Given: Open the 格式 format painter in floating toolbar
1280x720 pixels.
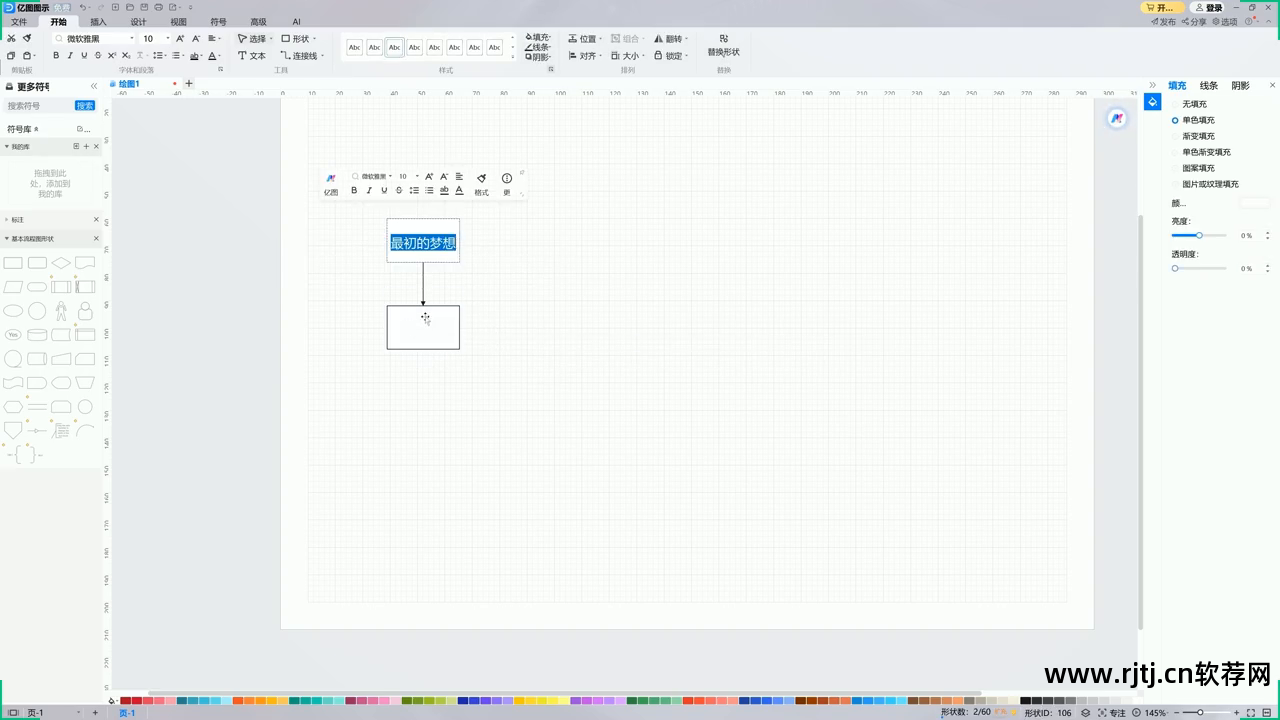Looking at the screenshot, I should tap(481, 184).
